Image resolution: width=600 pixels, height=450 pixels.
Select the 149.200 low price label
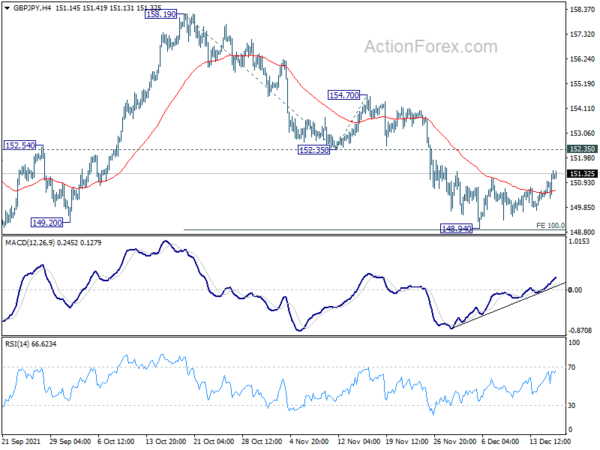[x=47, y=223]
